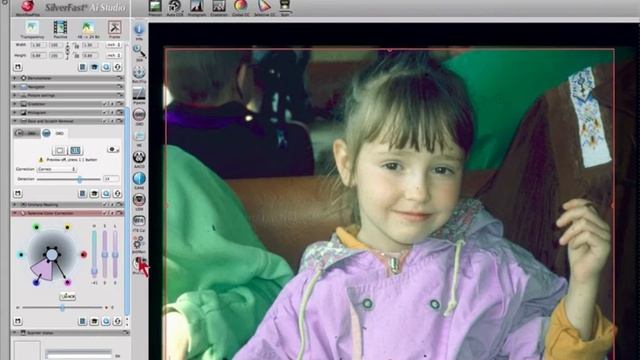
Task: Choose the 48 to 24 Bit mode icon
Action: [88, 29]
